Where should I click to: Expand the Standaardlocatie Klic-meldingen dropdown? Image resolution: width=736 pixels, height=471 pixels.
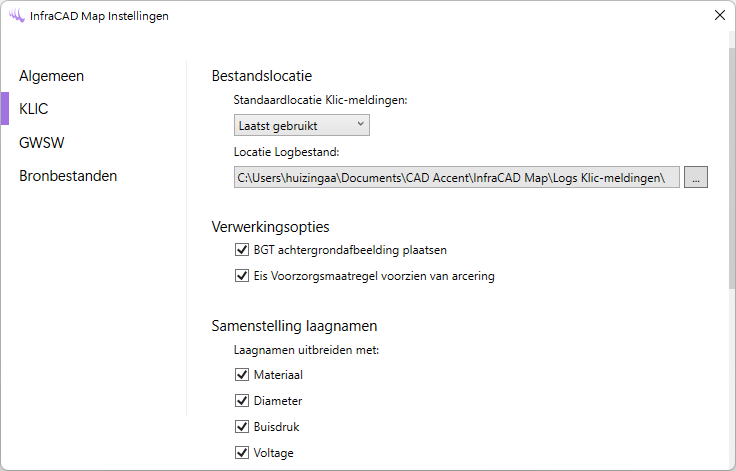click(x=301, y=125)
